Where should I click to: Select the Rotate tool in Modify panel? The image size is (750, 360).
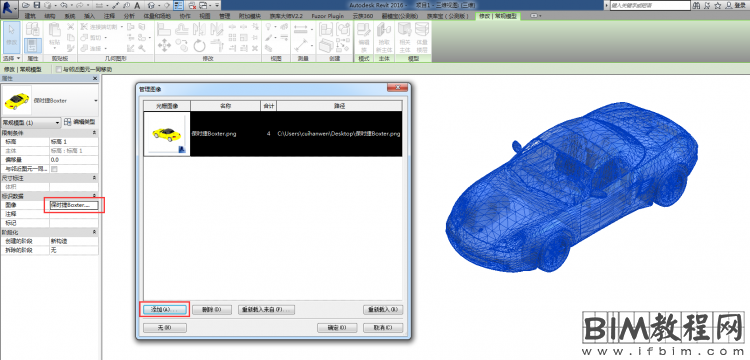[199, 46]
